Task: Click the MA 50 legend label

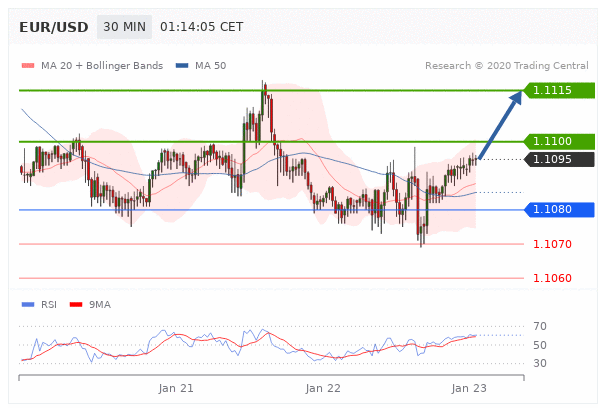Action: (210, 66)
